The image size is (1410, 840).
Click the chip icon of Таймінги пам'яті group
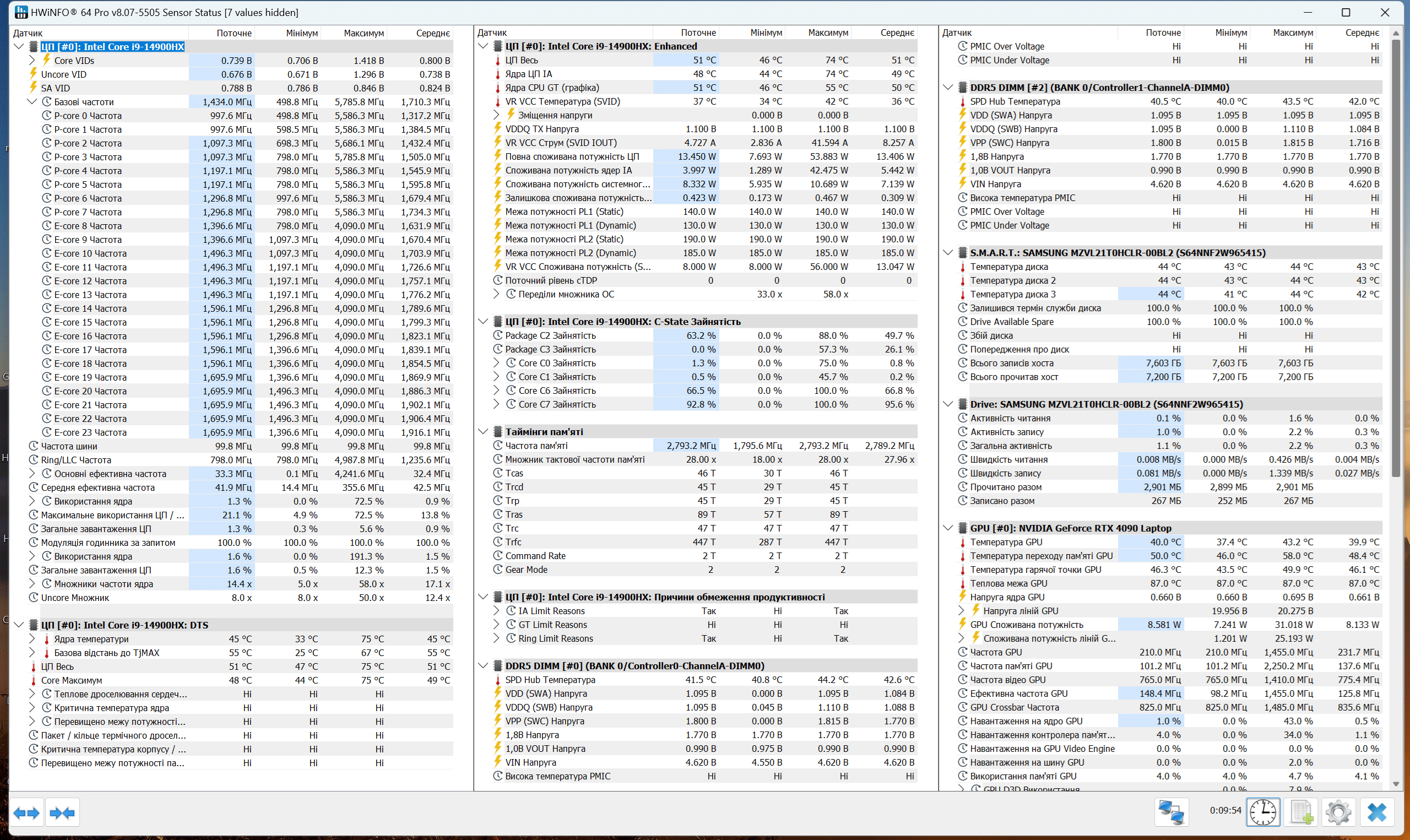(x=498, y=431)
